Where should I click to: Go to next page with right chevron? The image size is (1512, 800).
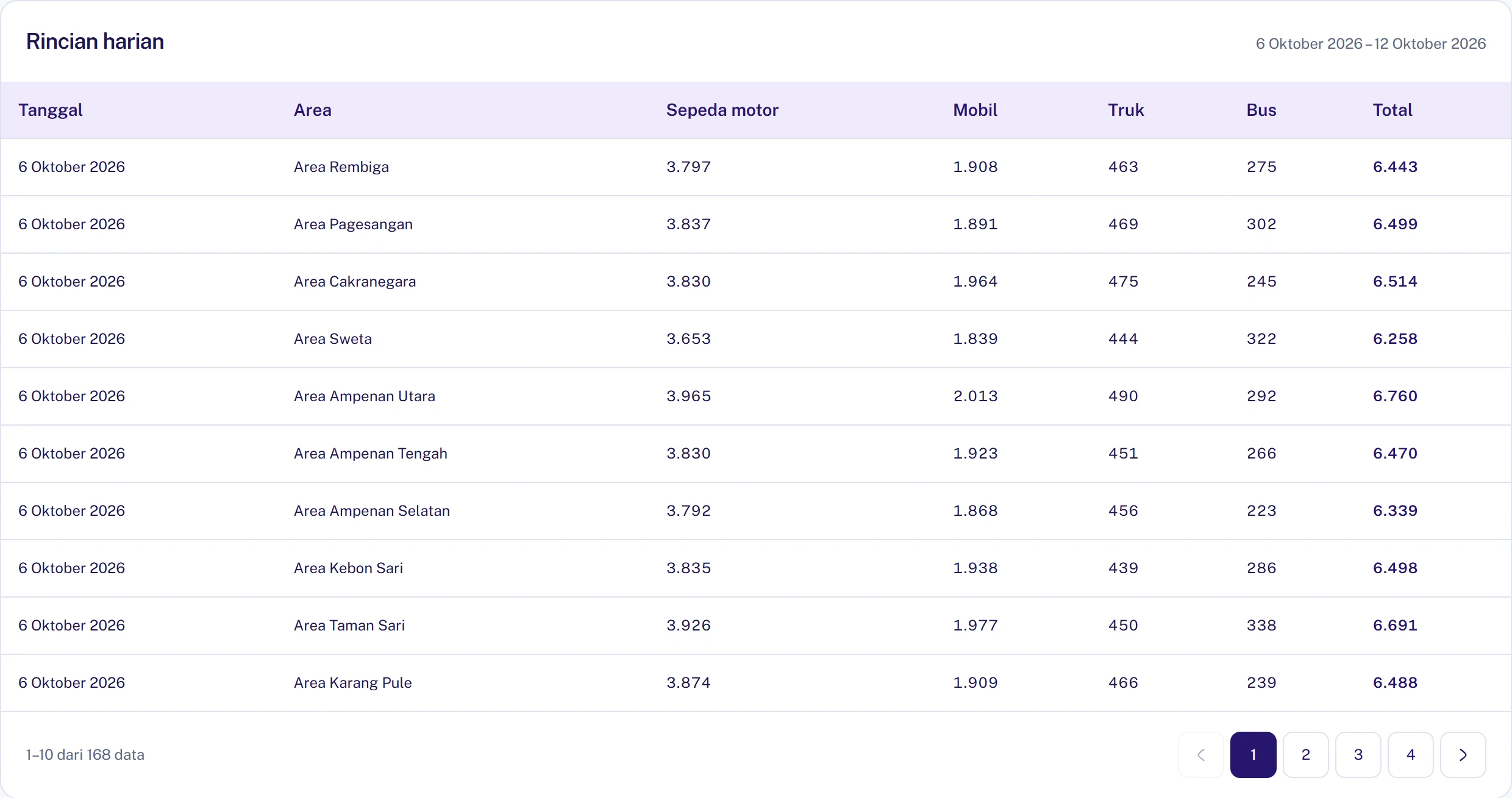[1463, 755]
